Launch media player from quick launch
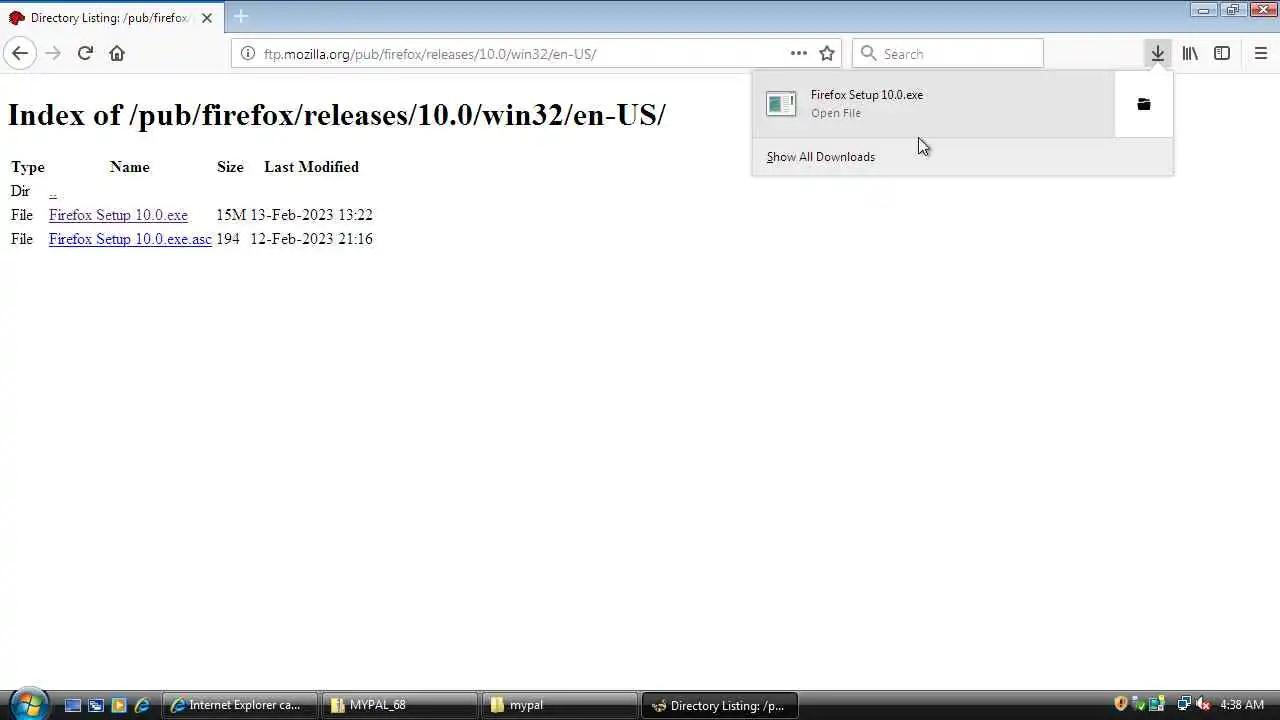Viewport: 1280px width, 720px height. [119, 705]
